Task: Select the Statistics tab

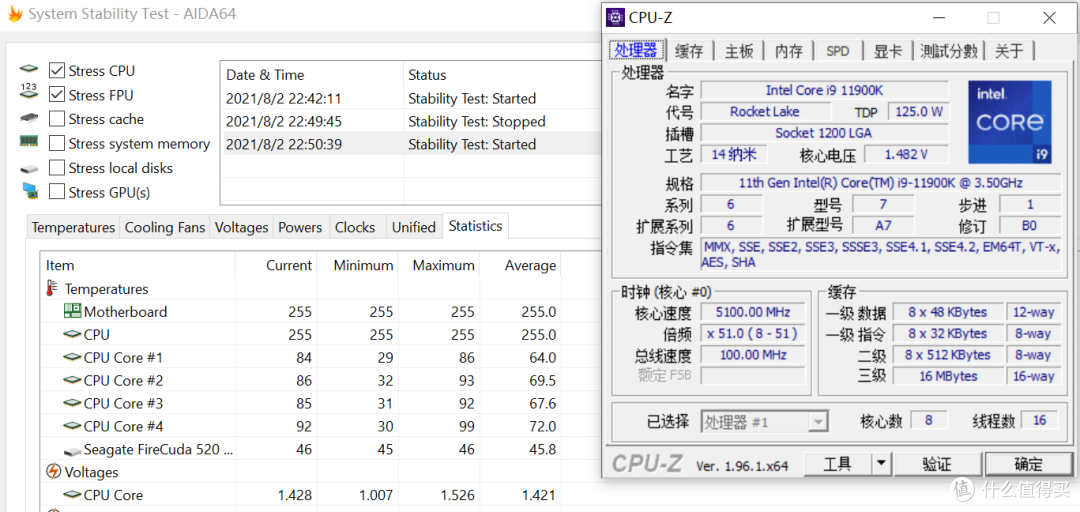Action: (x=475, y=225)
